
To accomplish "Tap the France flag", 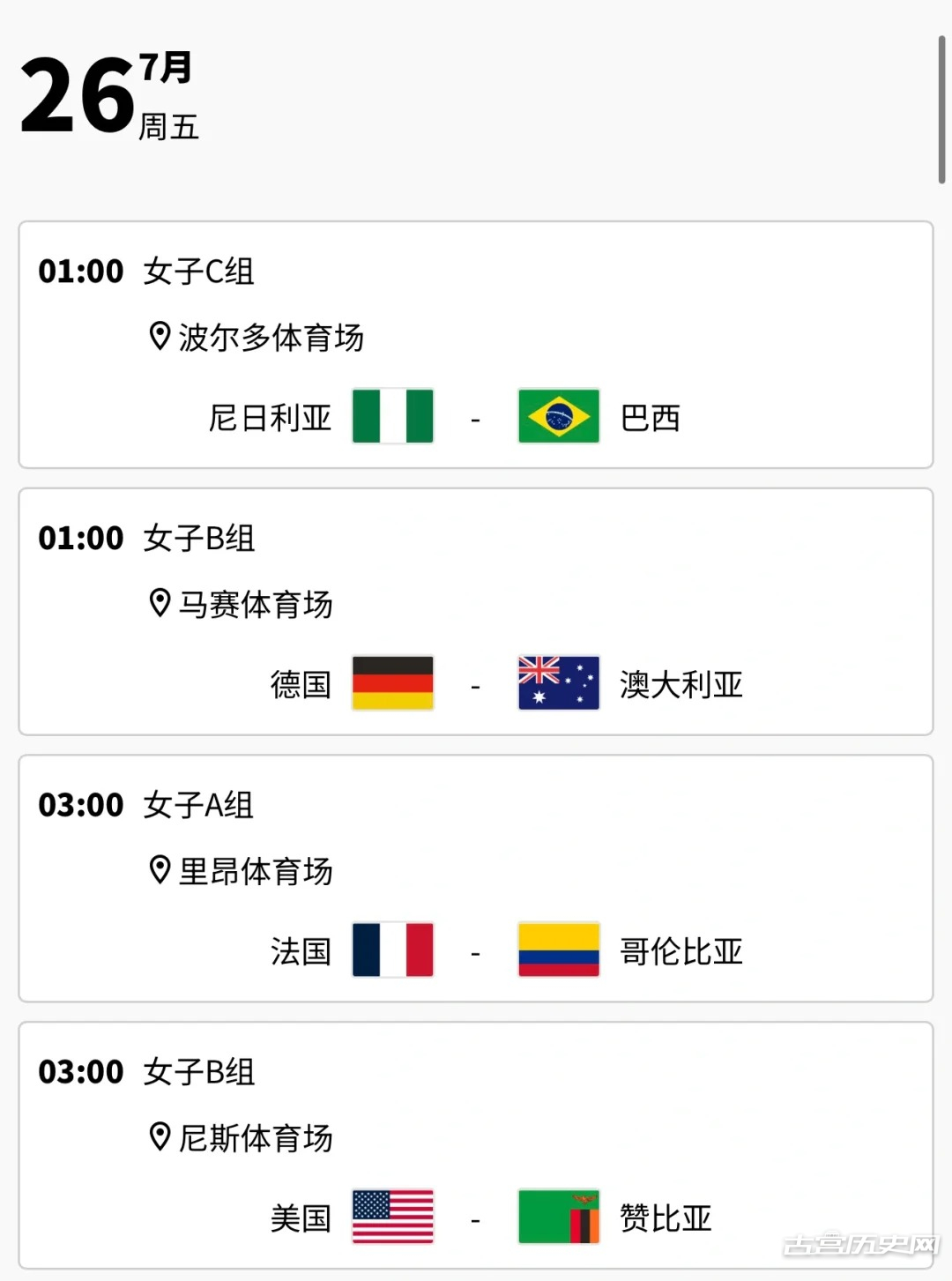I will (x=393, y=950).
